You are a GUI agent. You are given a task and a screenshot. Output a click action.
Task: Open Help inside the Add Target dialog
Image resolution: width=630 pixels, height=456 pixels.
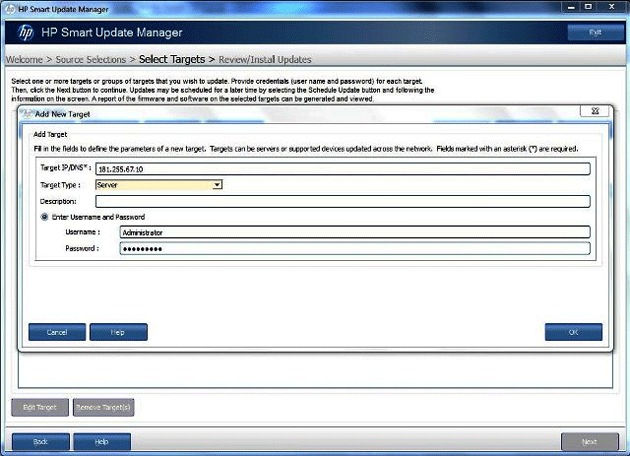click(x=118, y=332)
